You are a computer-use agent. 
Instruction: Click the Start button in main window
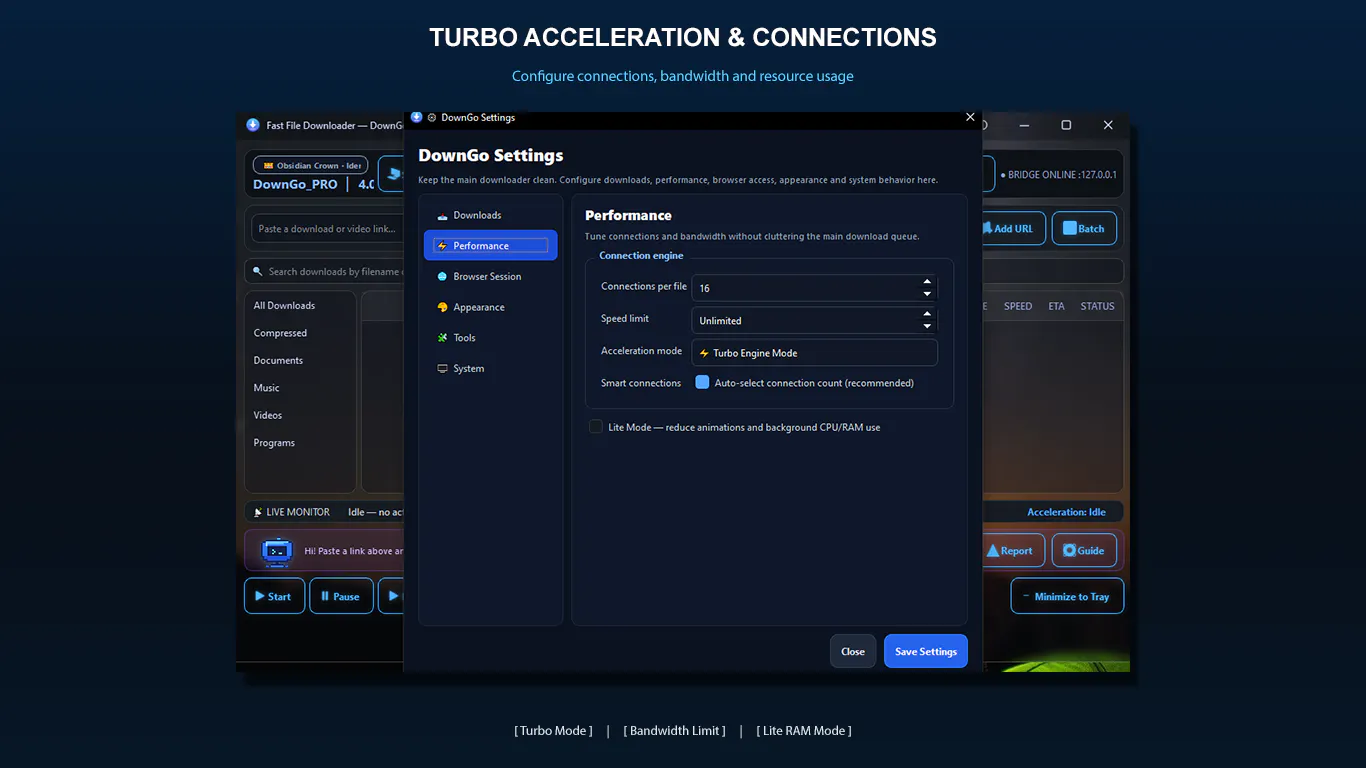tap(274, 596)
